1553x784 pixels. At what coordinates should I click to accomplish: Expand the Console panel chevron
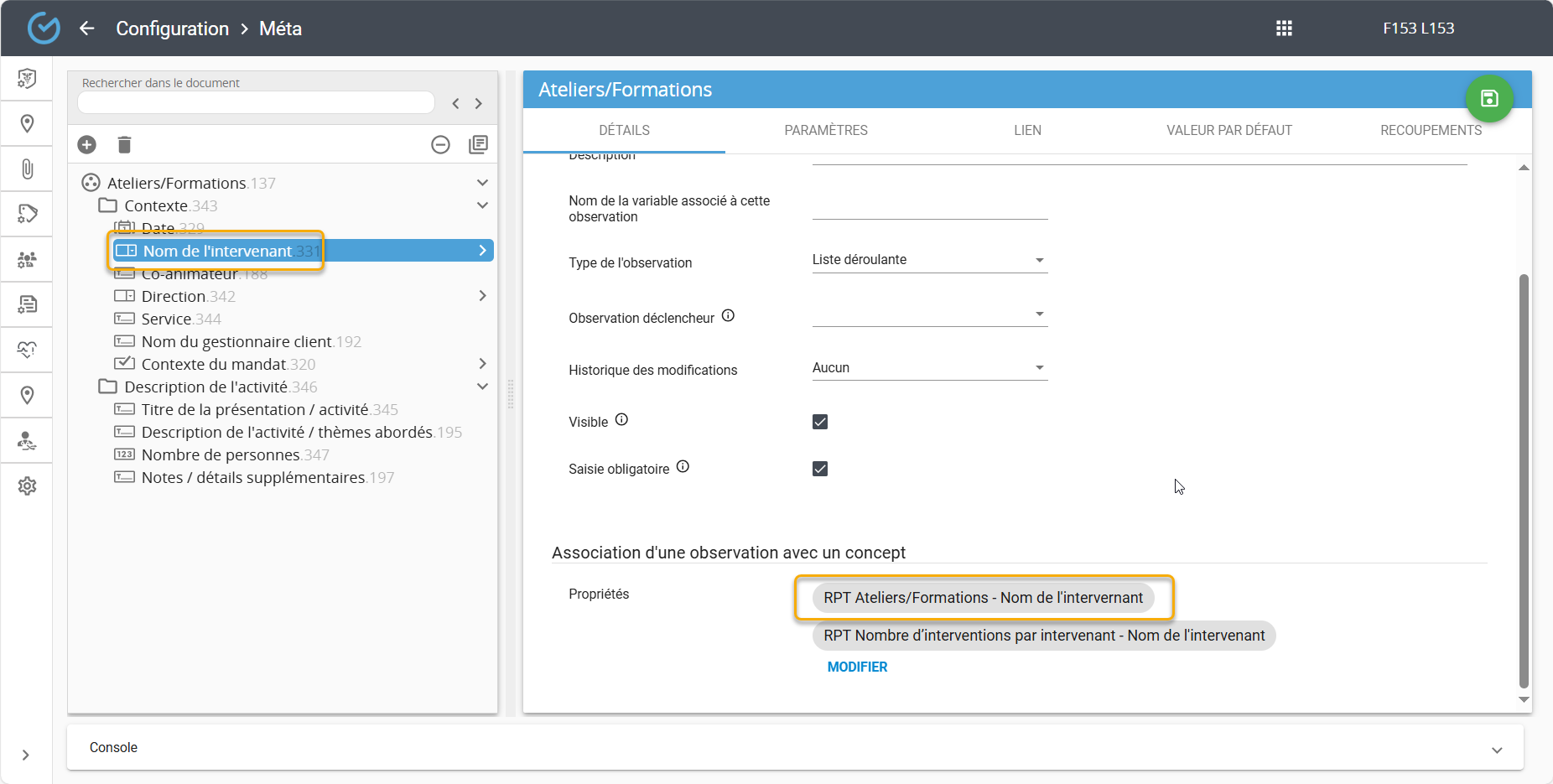pos(1497,750)
